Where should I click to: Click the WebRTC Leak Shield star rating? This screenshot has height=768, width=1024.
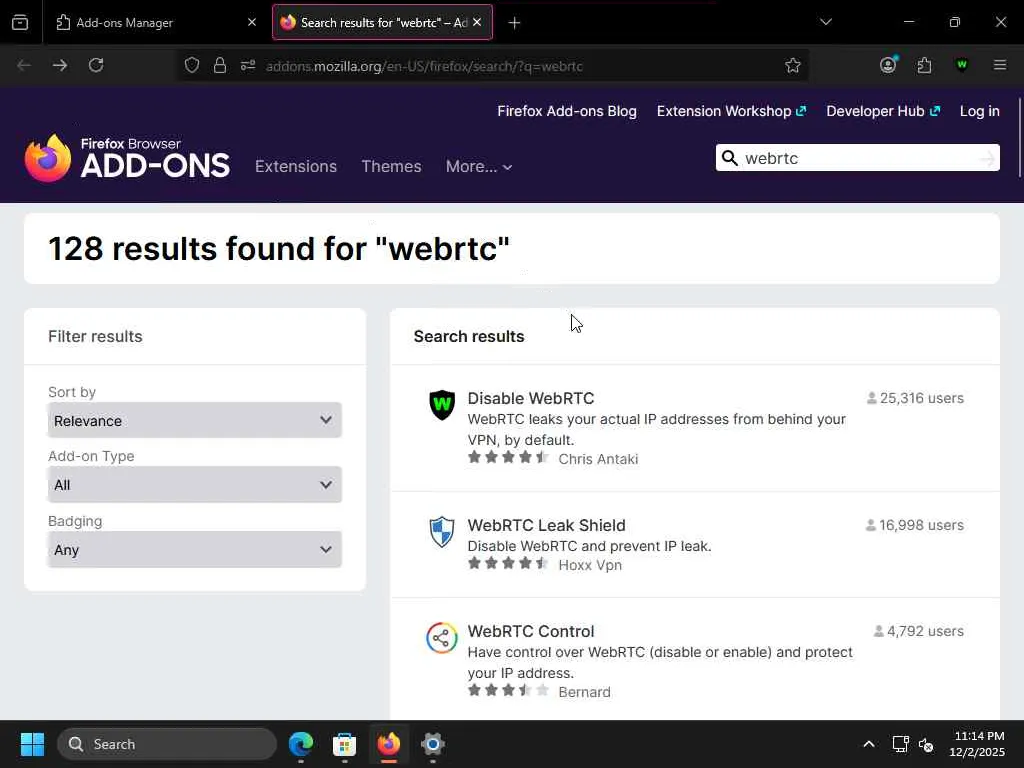pos(508,563)
